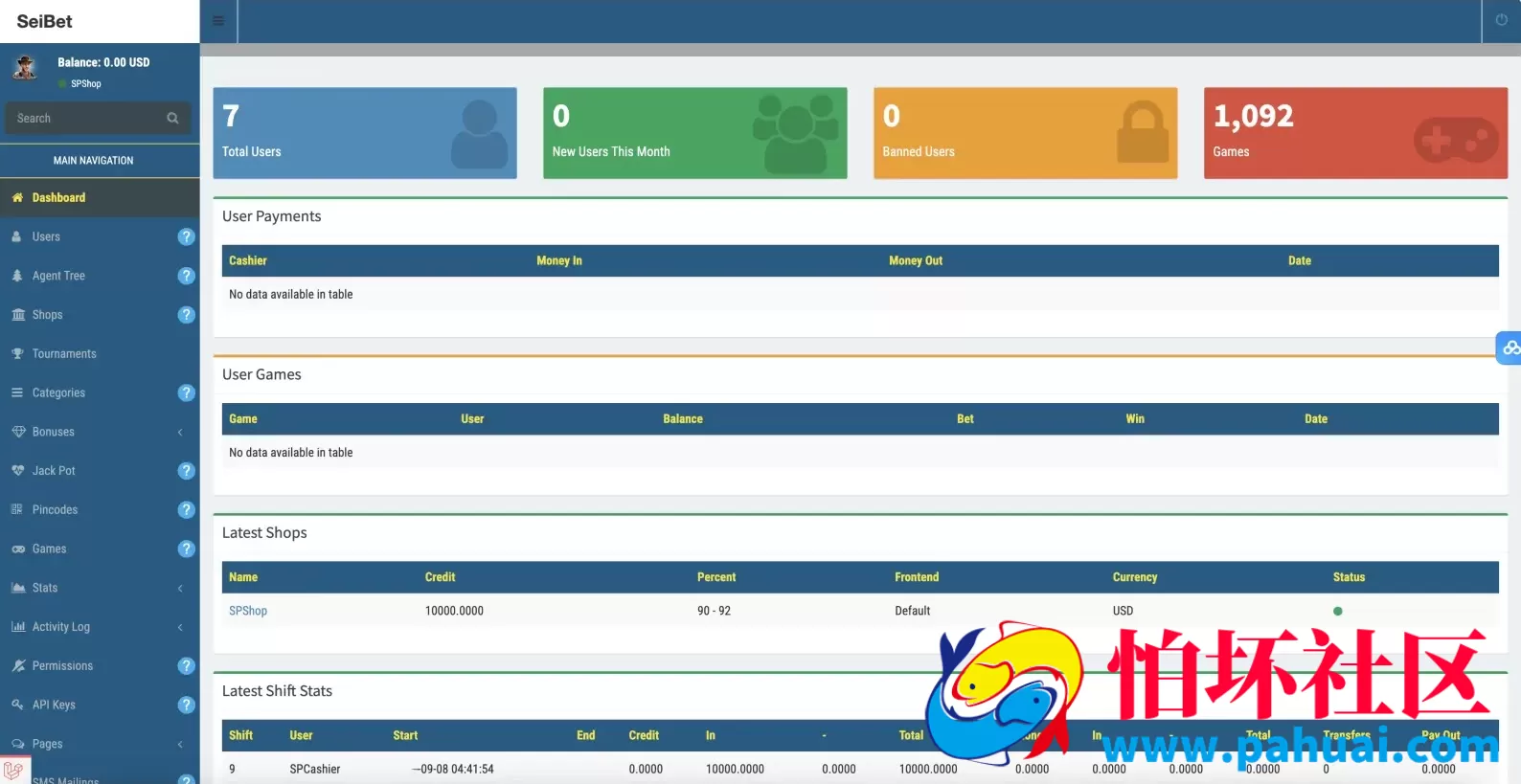Open the help icon beside Categories
The height and width of the screenshot is (784, 1521).
[187, 392]
